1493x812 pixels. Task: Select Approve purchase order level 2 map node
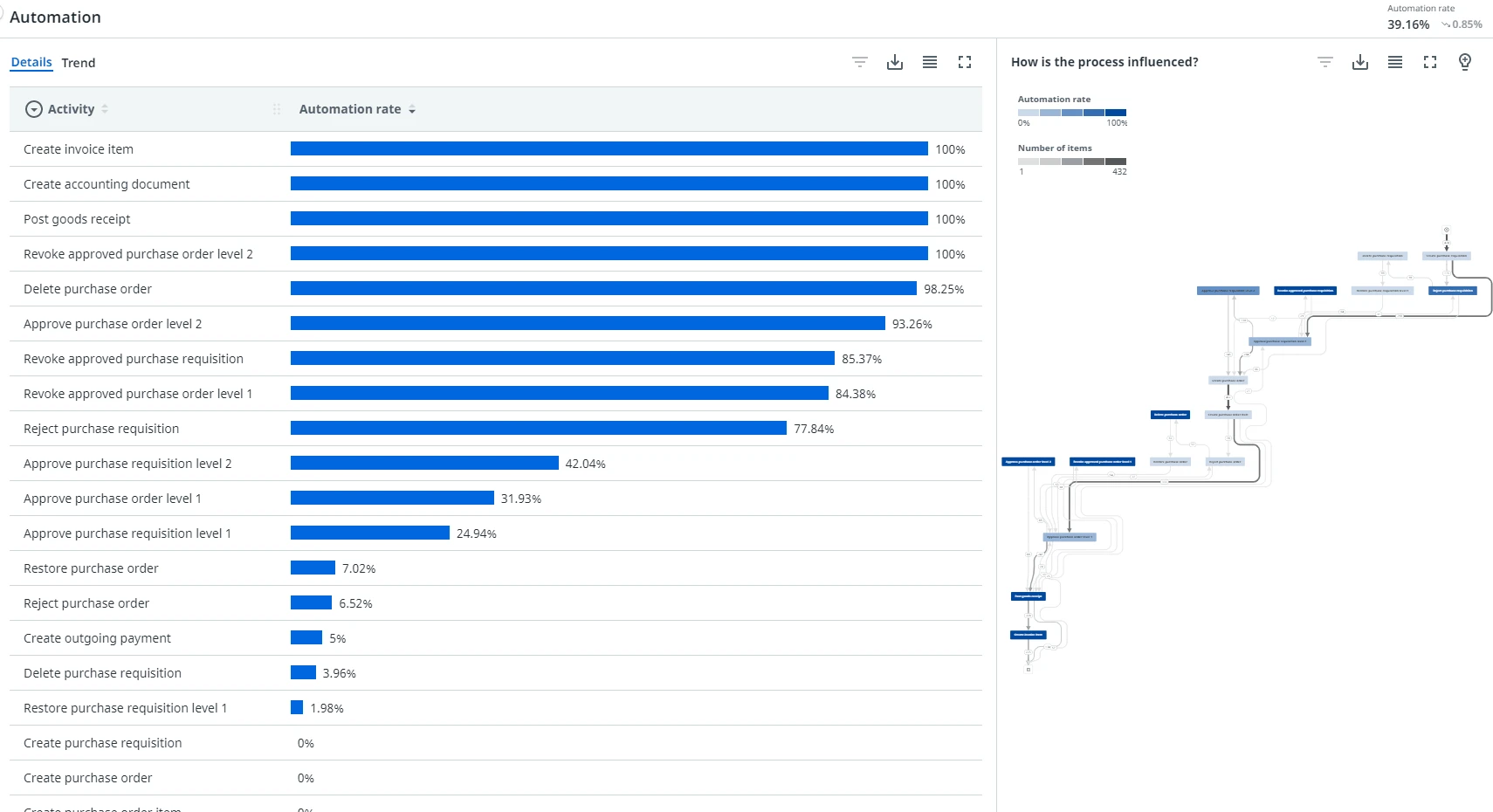[1029, 462]
